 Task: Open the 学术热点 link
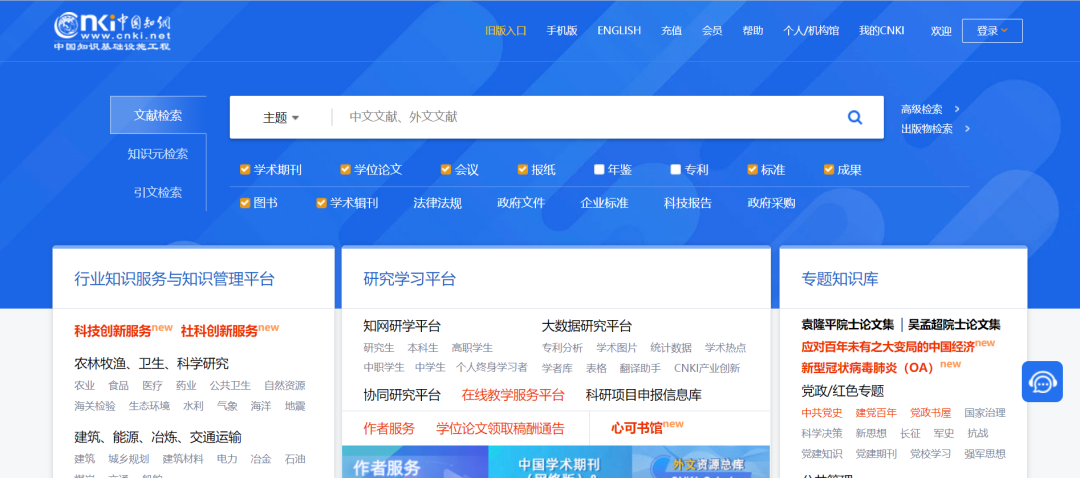tap(725, 348)
